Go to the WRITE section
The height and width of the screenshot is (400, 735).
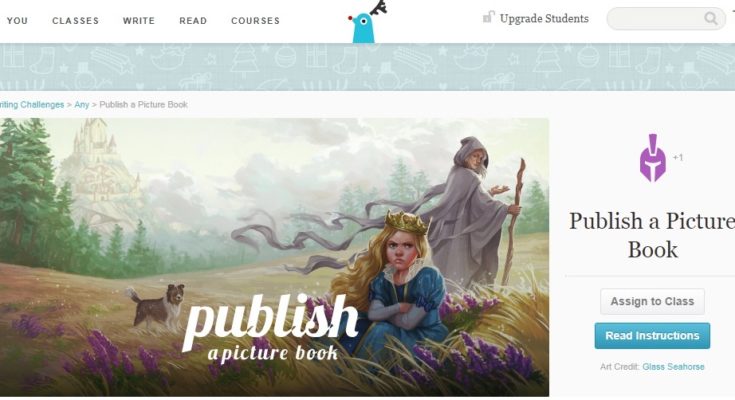[x=139, y=21]
